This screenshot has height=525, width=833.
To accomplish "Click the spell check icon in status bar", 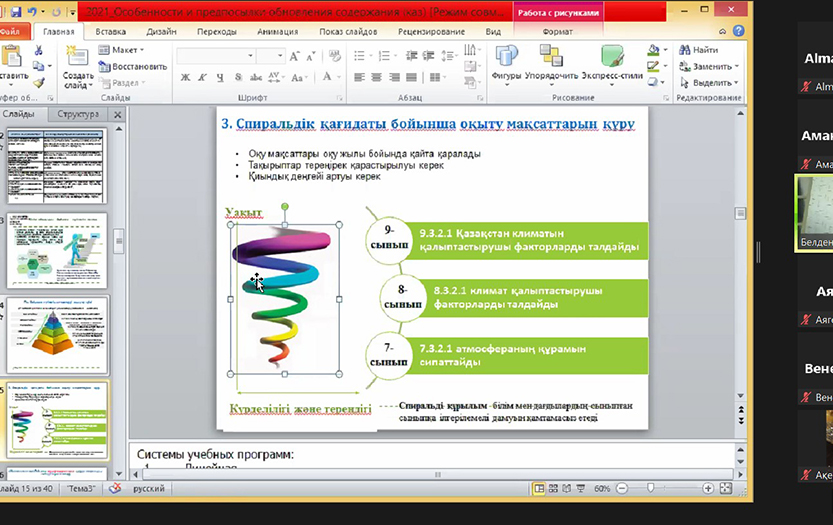I will point(115,489).
